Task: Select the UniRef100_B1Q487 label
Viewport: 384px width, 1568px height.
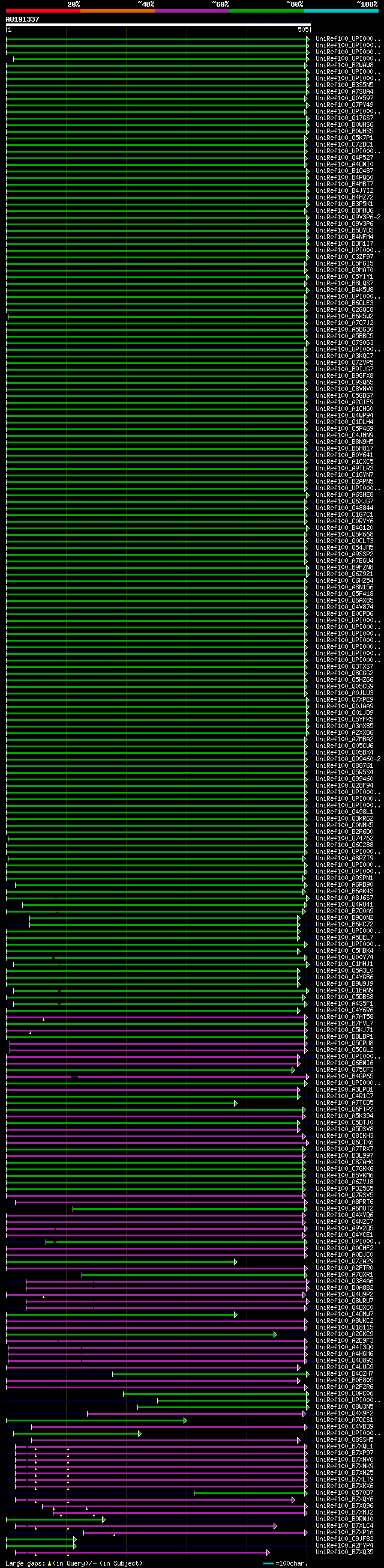Action: [x=344, y=171]
